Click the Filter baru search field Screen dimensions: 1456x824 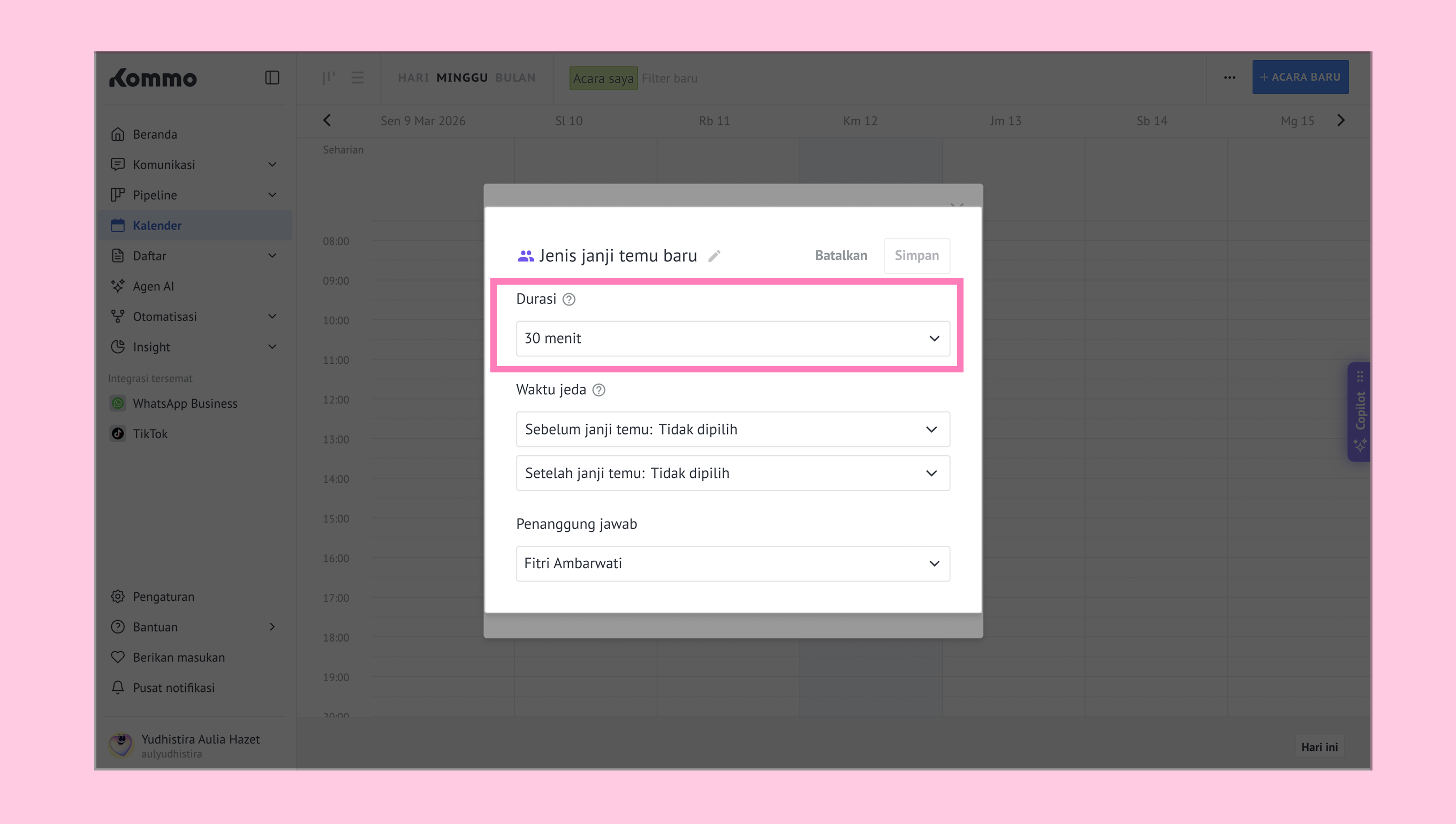[669, 79]
